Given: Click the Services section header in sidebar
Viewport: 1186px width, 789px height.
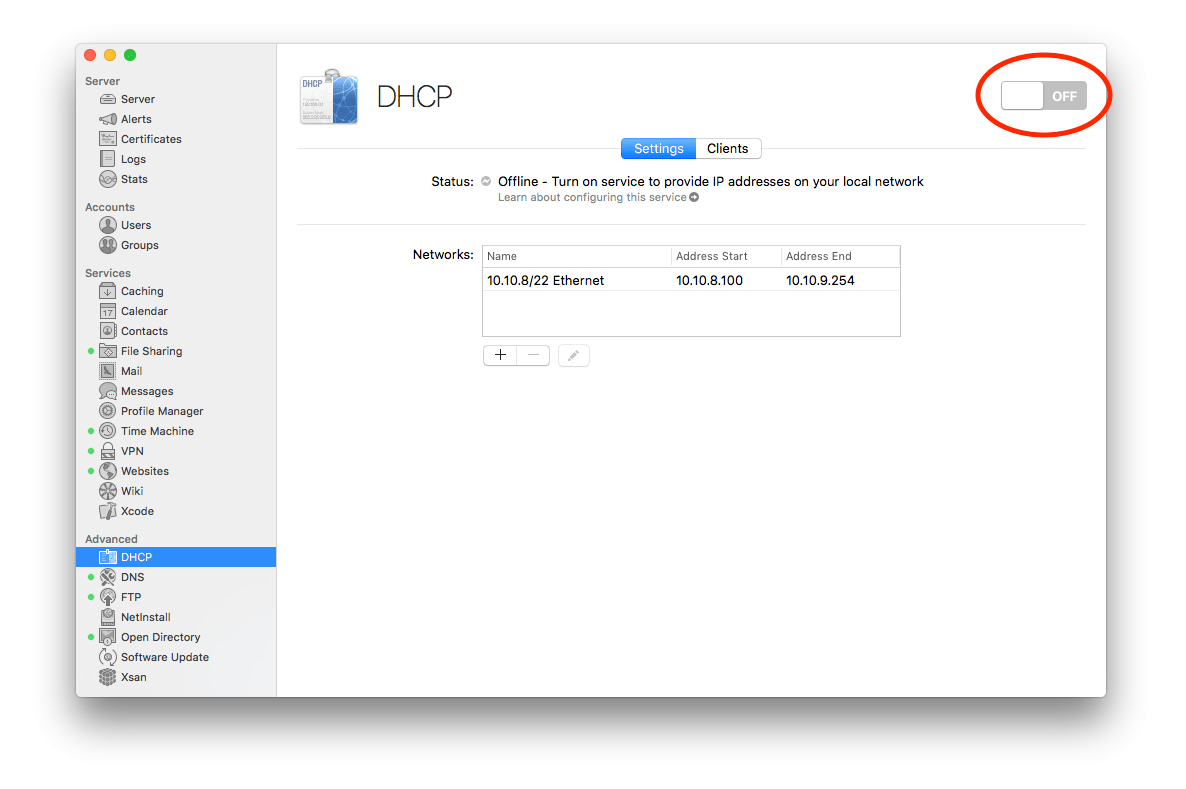Looking at the screenshot, I should (x=107, y=273).
